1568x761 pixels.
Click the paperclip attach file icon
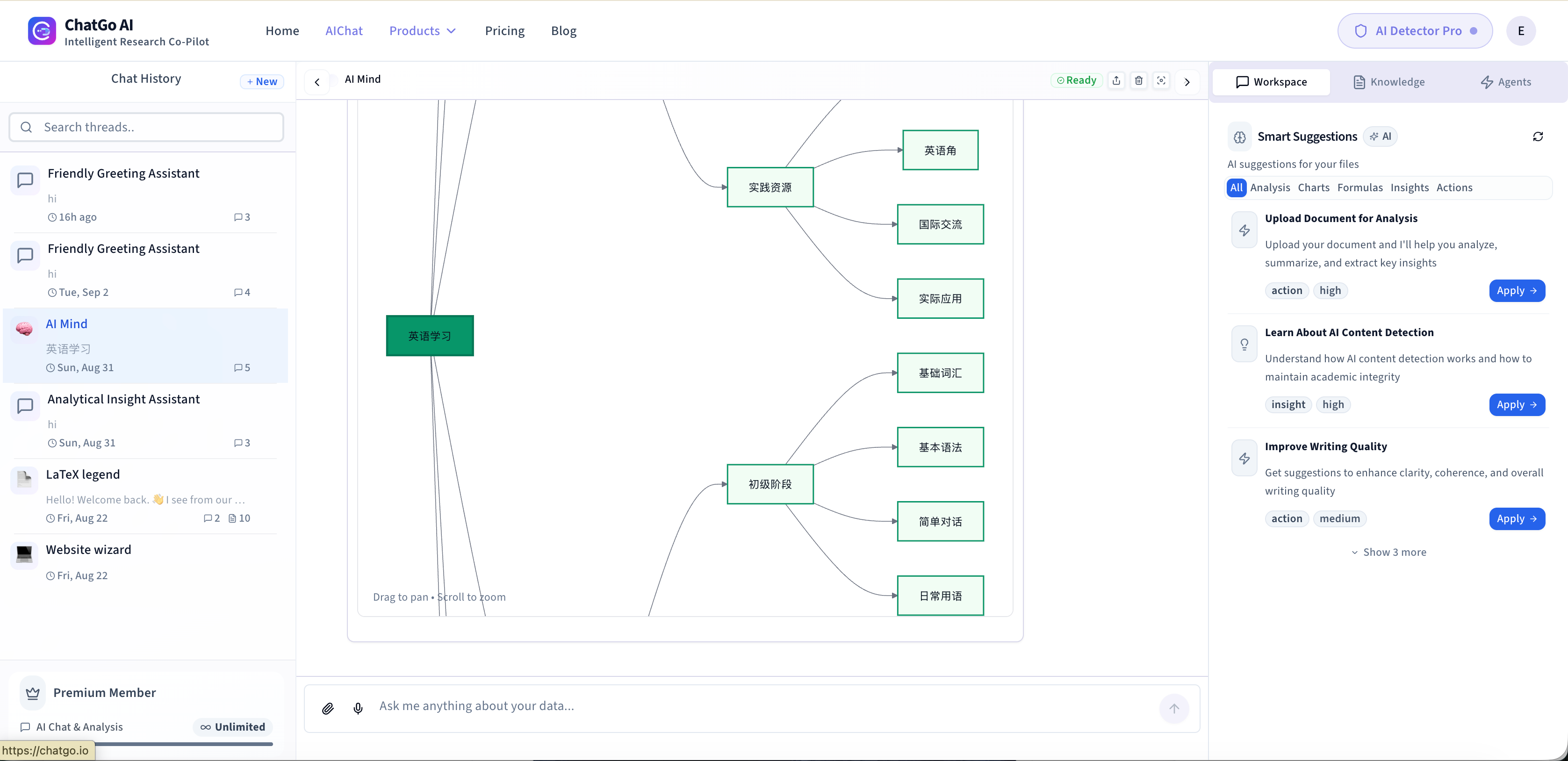coord(327,708)
